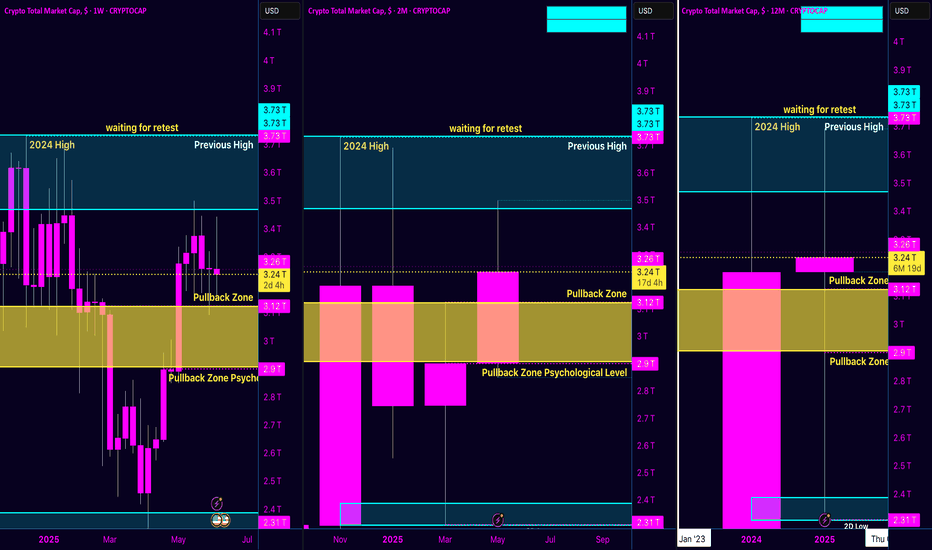The width and height of the screenshot is (932, 550).
Task: Click the 2D Low label in 12M chart
Action: click(x=856, y=526)
